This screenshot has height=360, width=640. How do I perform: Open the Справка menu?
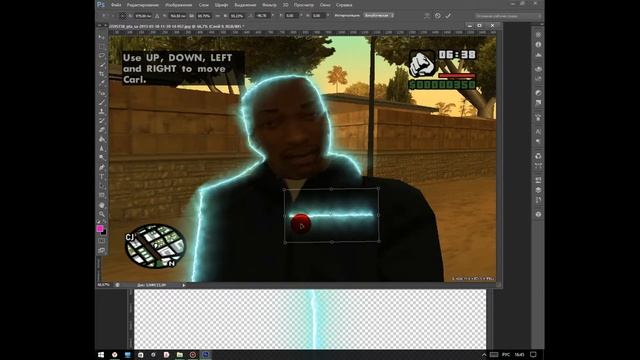coord(344,5)
